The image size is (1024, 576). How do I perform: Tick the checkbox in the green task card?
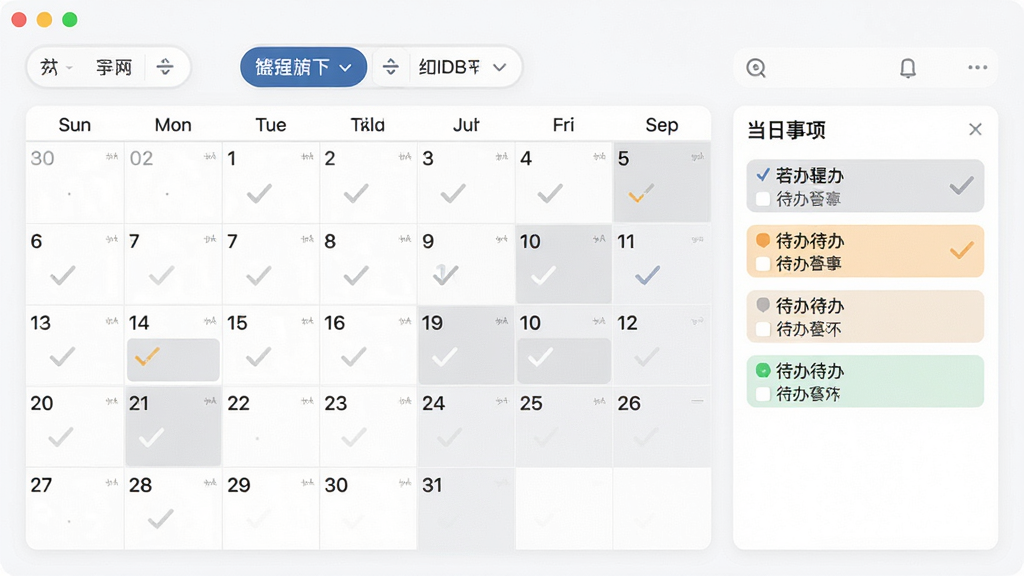click(x=762, y=394)
